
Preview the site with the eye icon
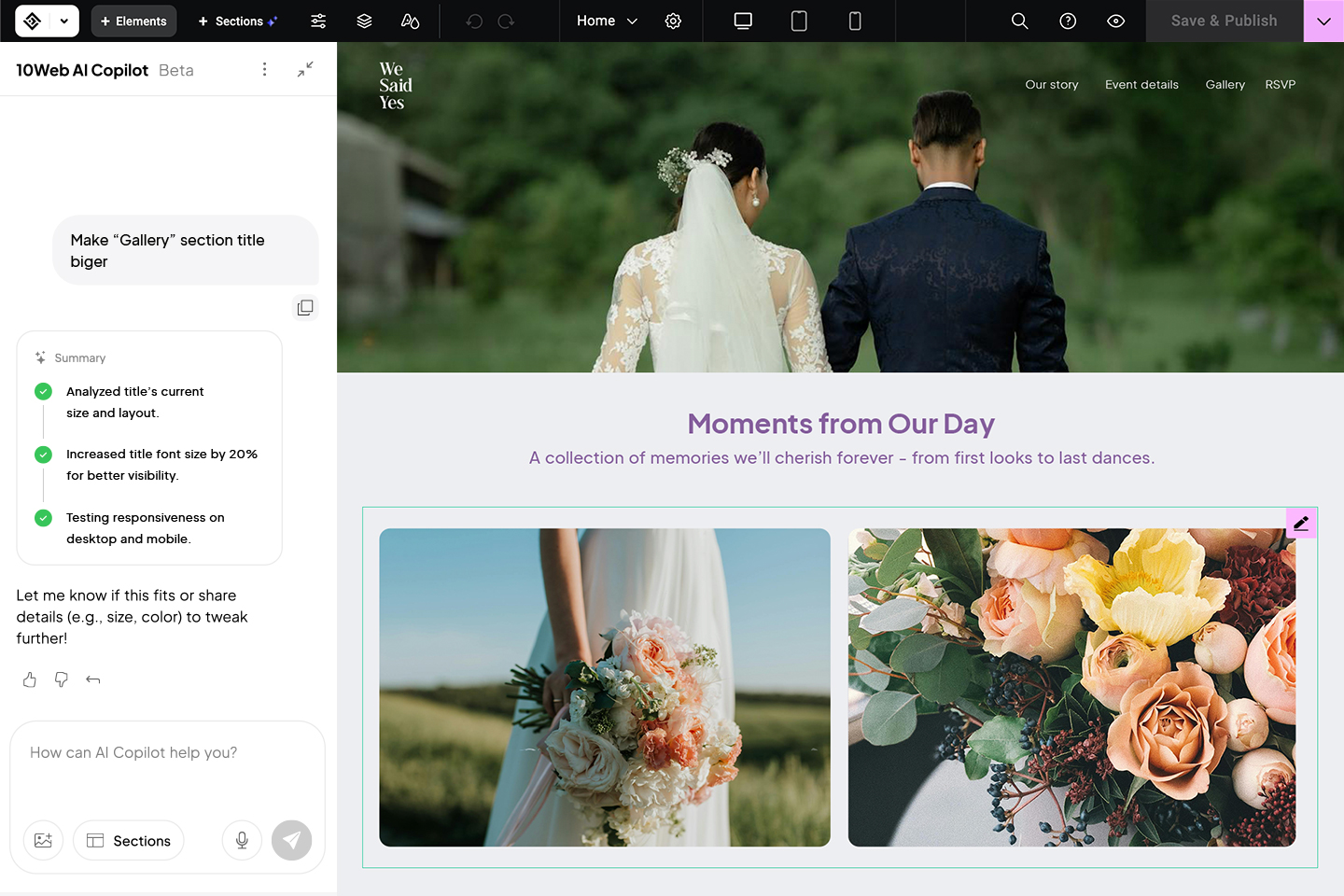pos(1115,21)
